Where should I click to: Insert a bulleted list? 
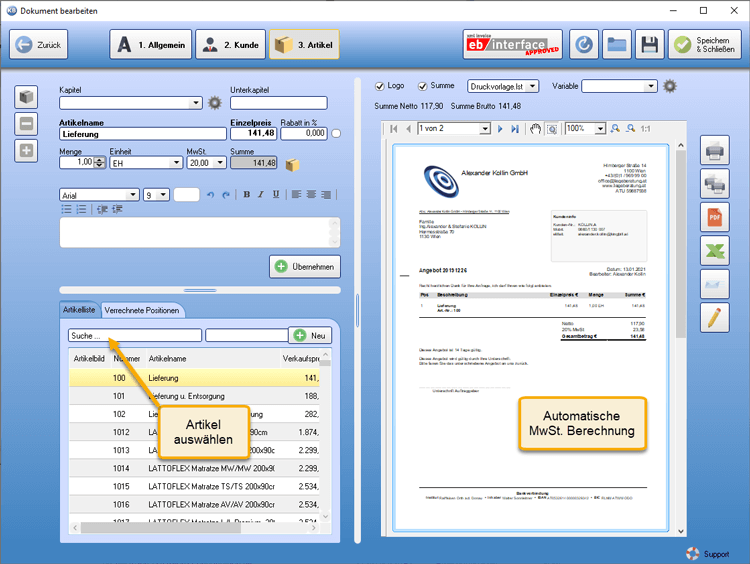(66, 209)
